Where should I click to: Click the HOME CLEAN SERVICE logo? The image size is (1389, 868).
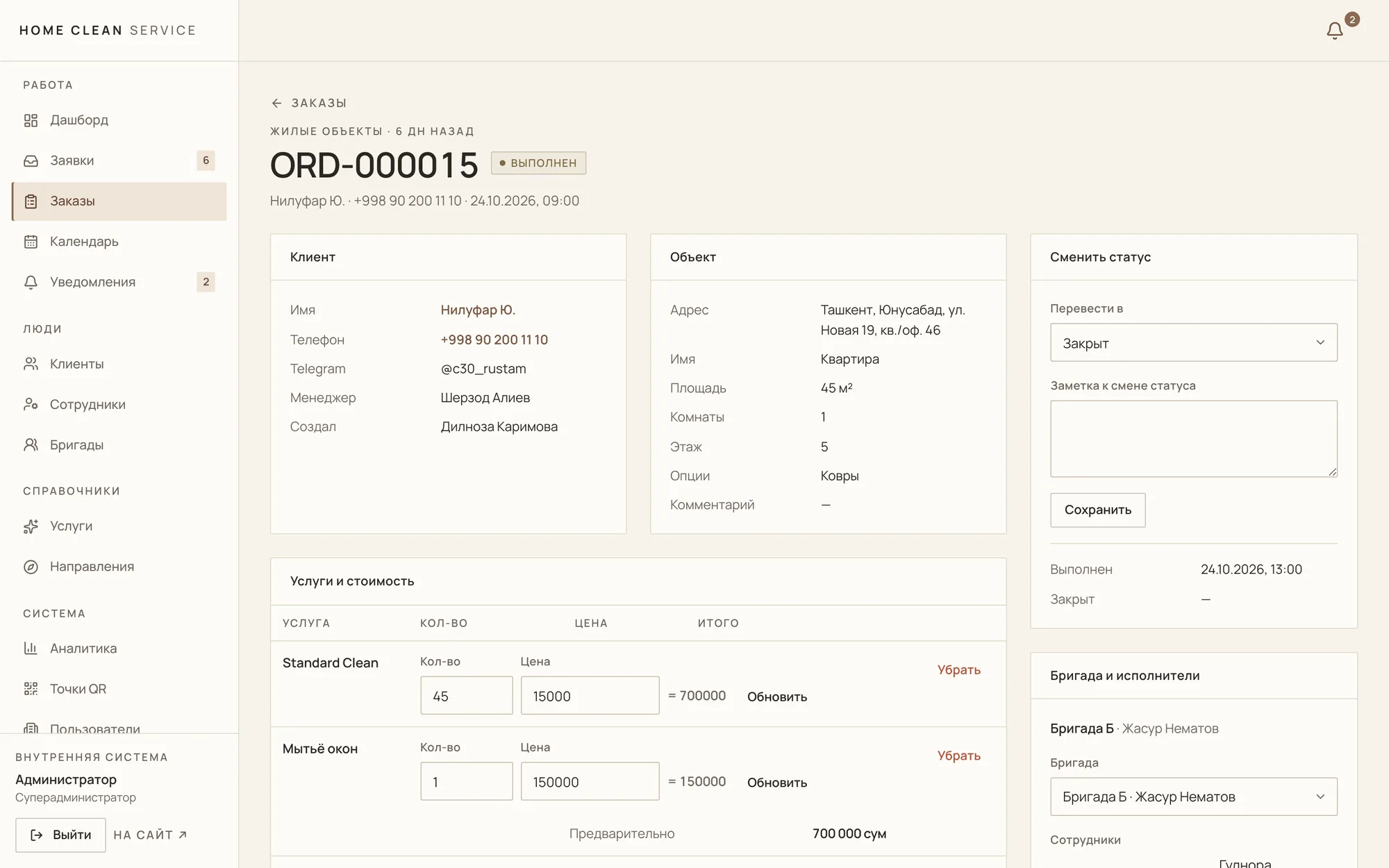tap(108, 31)
